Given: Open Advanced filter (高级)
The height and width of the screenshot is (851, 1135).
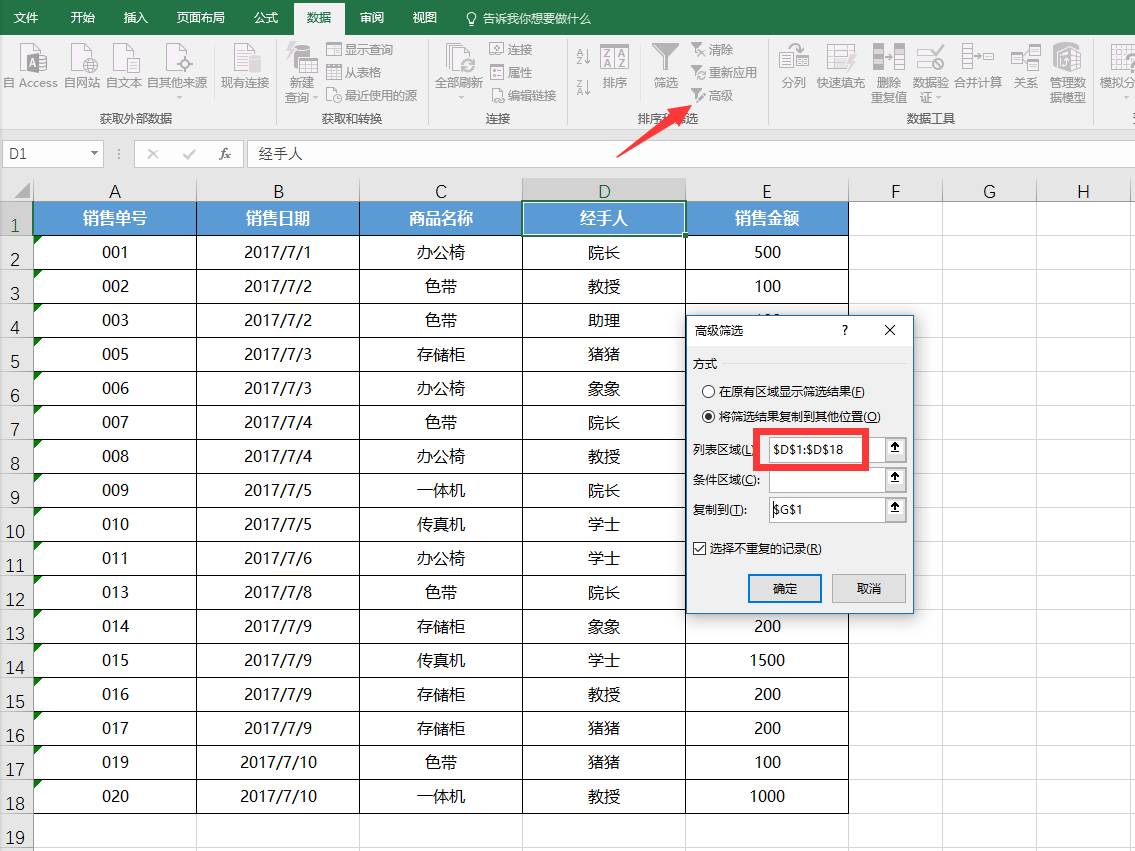Looking at the screenshot, I should click(x=712, y=96).
